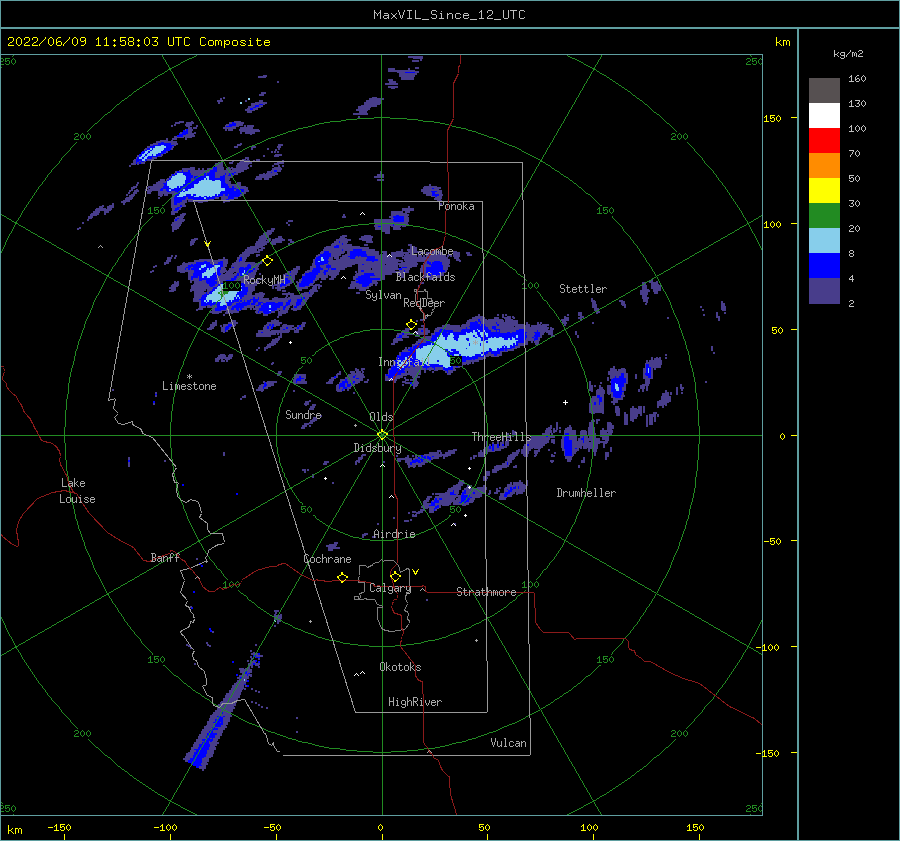Click the 2022/06/09 11:58:03 UTC Composite timestamp

coord(138,42)
